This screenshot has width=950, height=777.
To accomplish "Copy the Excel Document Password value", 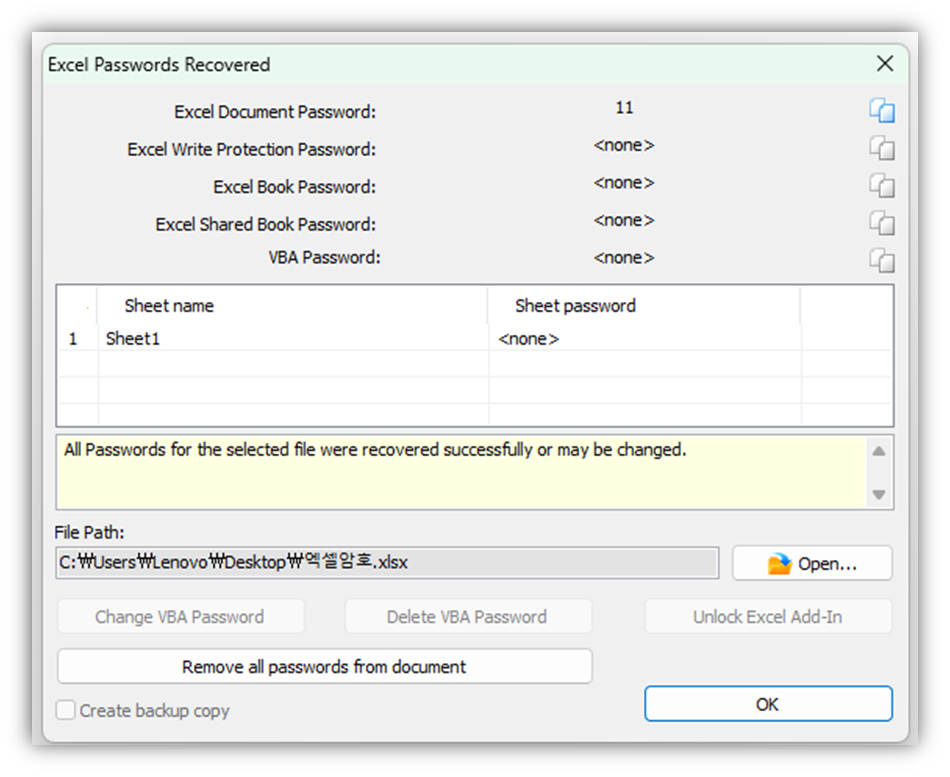I will coord(881,111).
